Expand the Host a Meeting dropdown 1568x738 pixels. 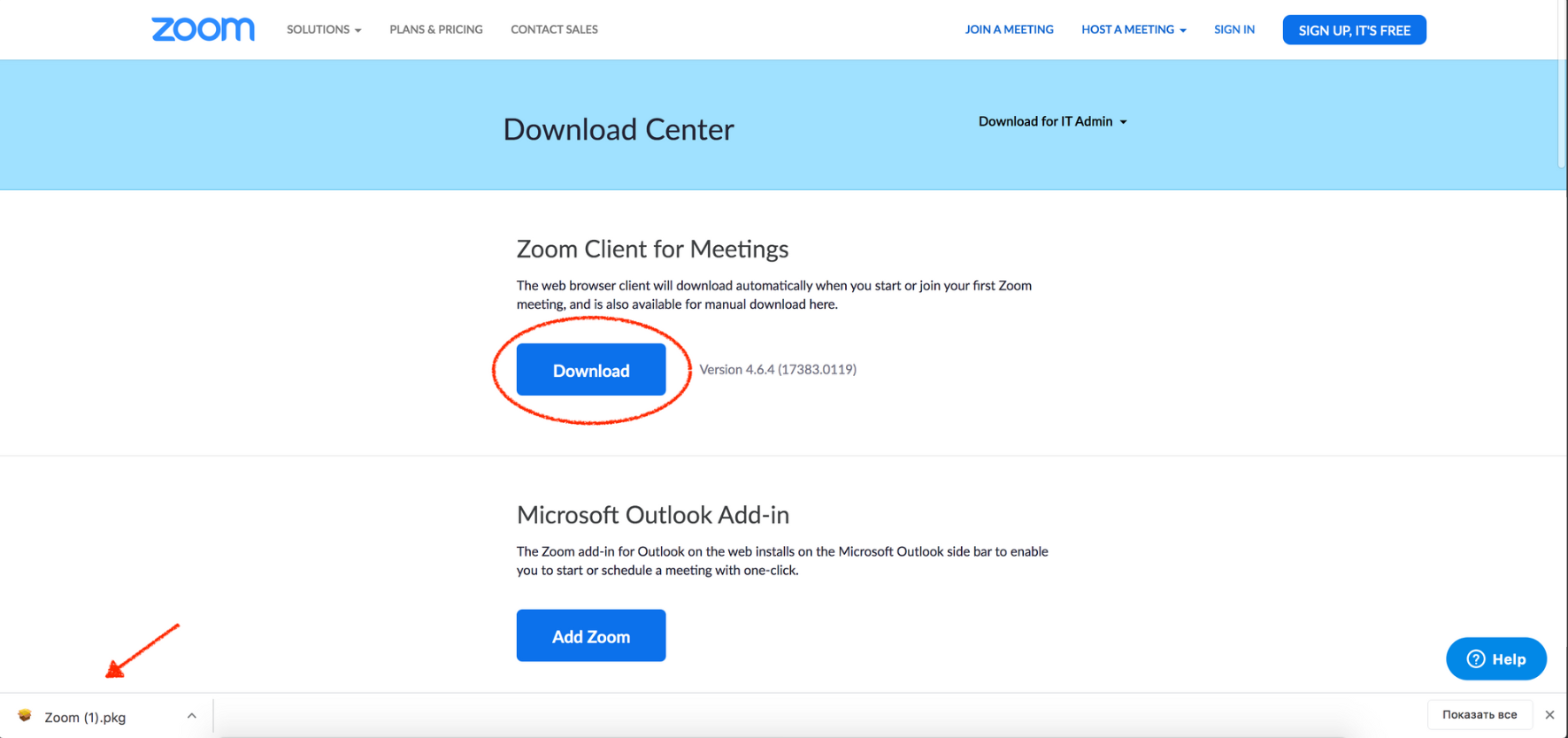[1134, 29]
